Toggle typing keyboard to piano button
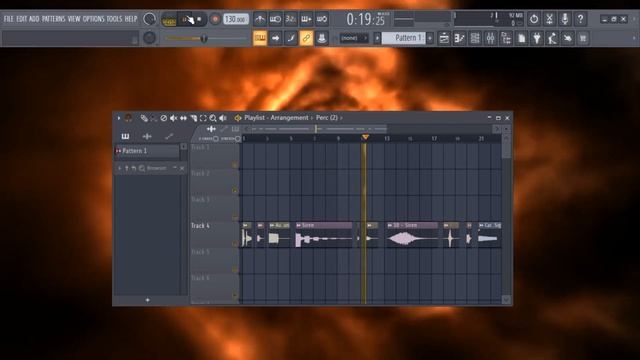 260,38
